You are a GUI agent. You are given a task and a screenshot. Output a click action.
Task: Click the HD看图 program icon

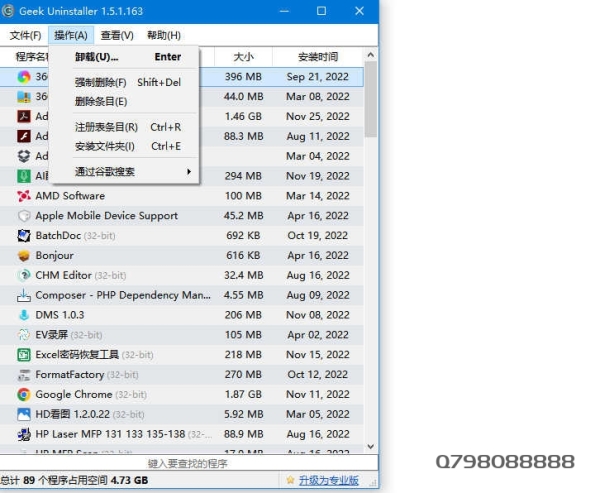(24, 415)
